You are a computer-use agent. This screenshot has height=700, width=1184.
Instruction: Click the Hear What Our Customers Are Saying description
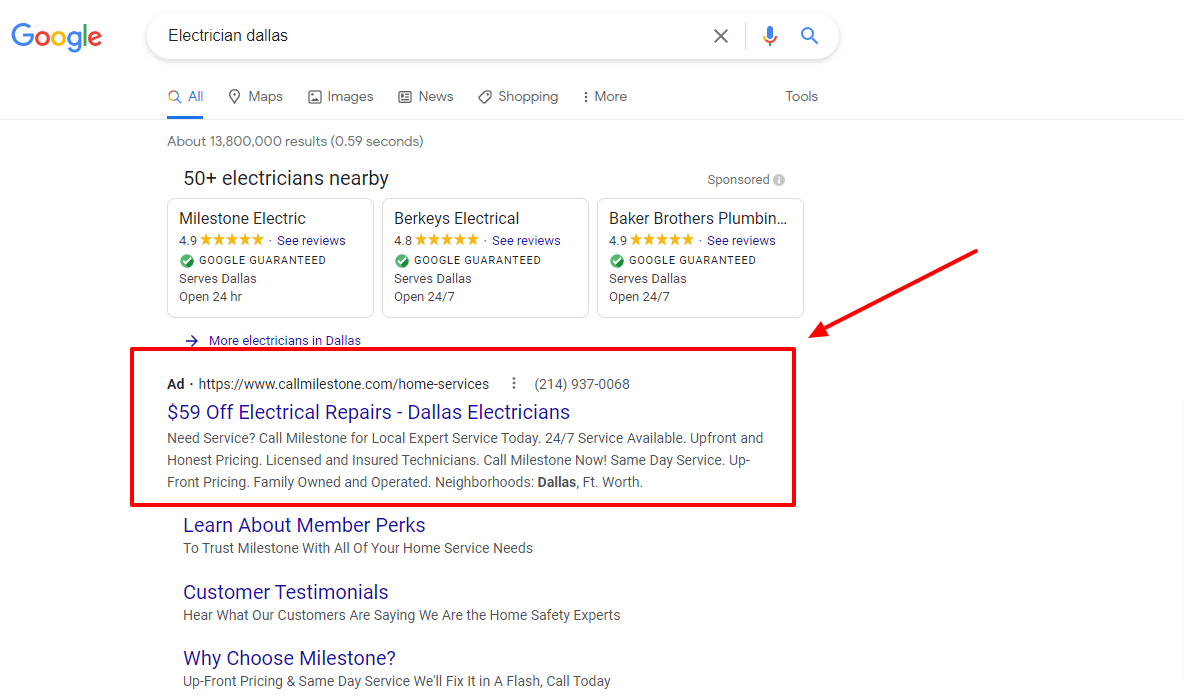[x=402, y=615]
